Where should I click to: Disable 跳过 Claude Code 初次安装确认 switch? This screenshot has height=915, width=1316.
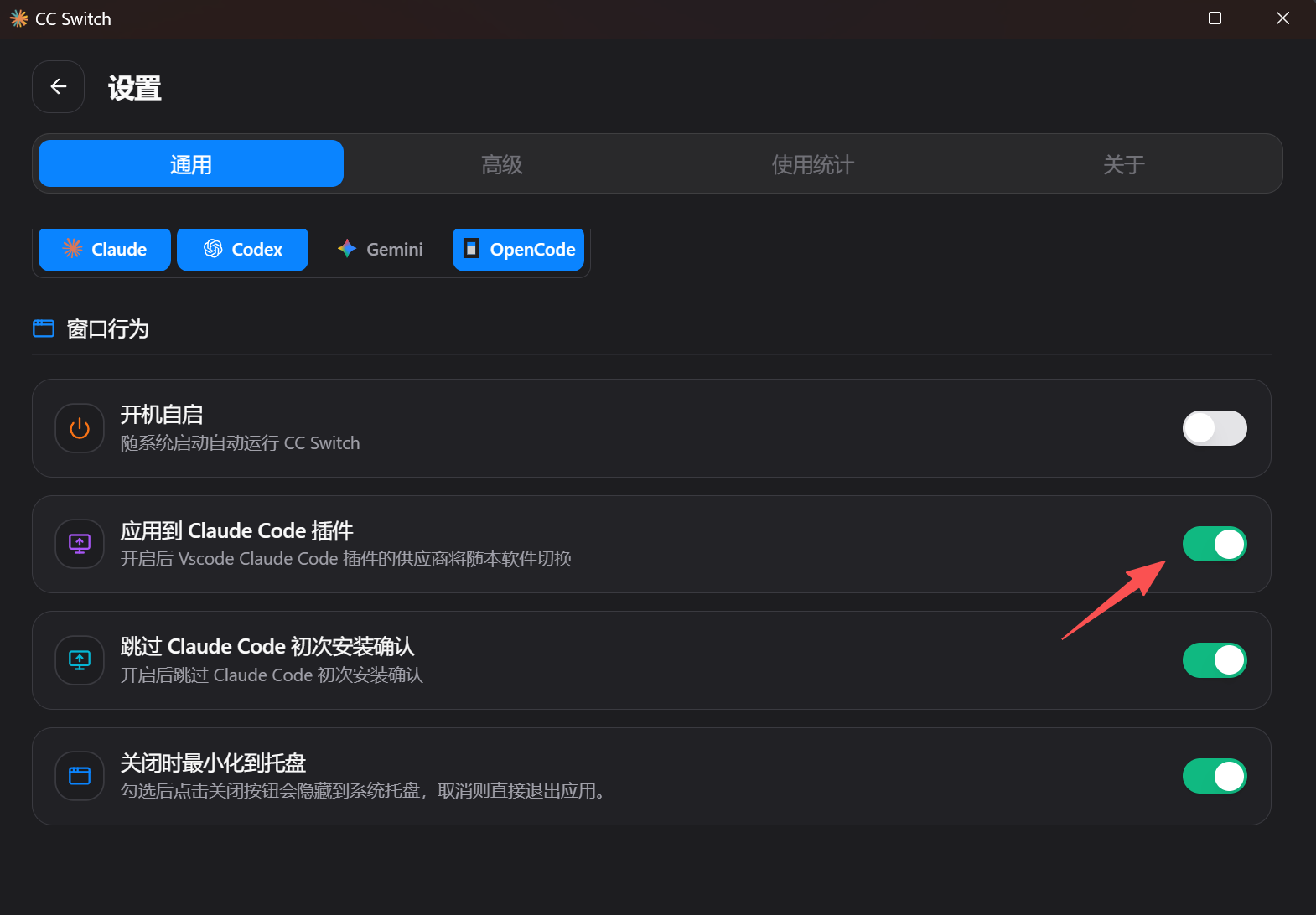1215,660
